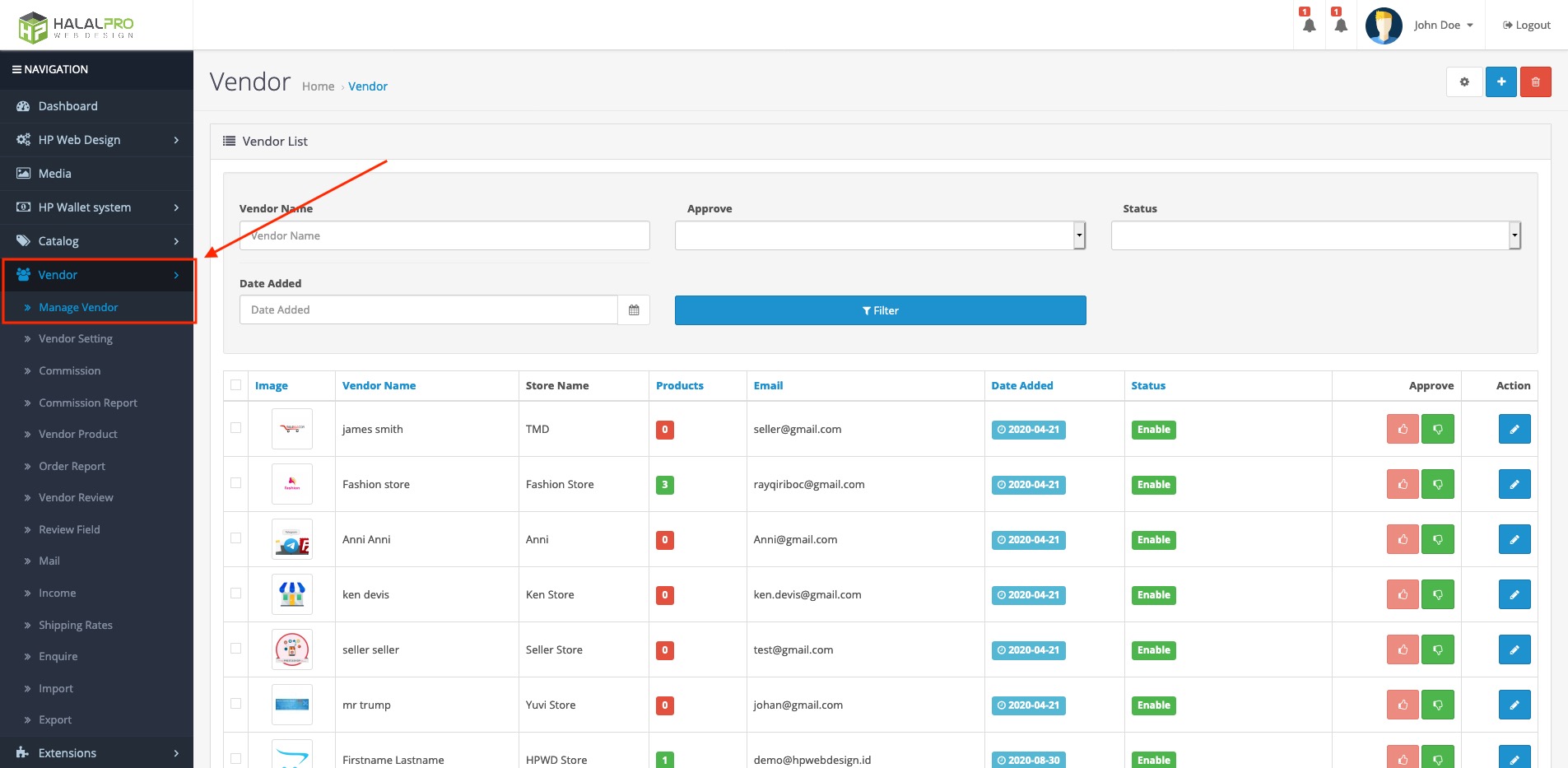Expand the John Doe user menu
The image size is (1568, 768).
coord(1442,25)
